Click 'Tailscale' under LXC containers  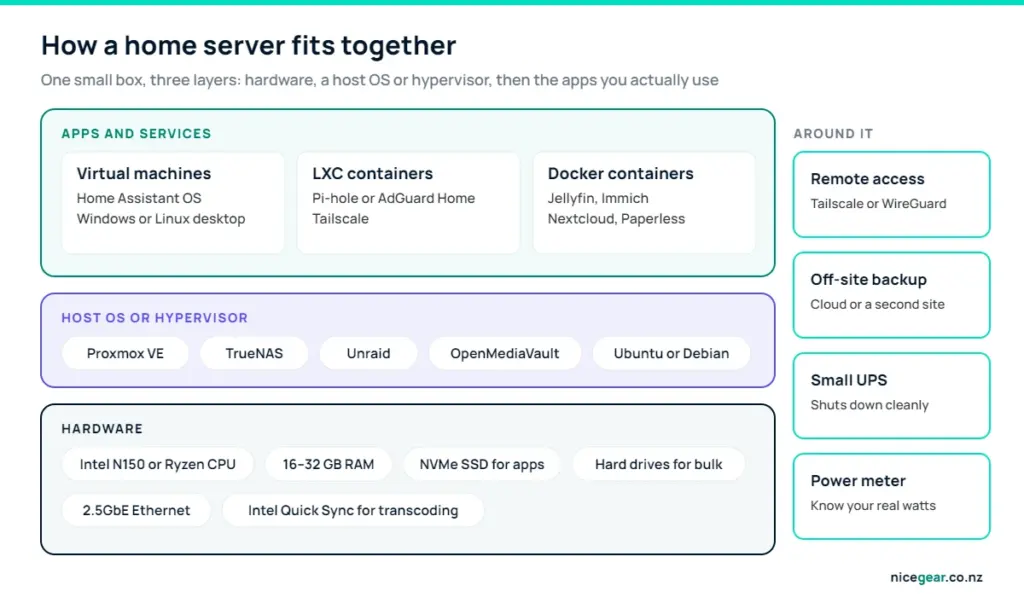340,219
